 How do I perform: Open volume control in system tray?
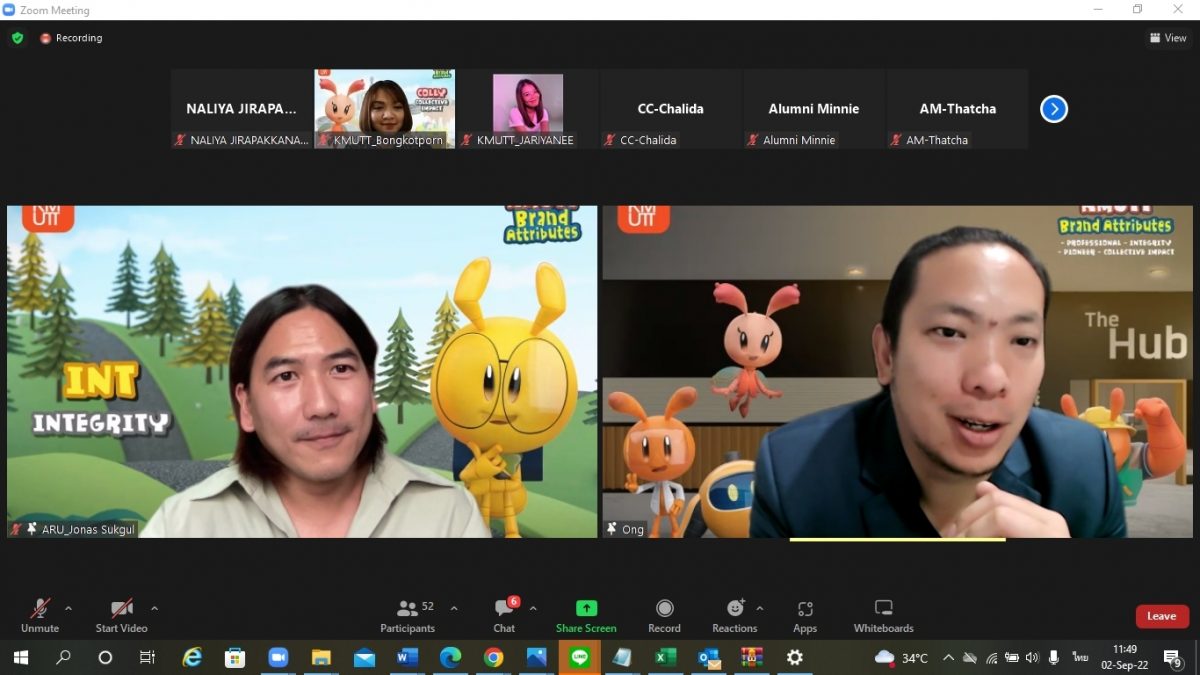pos(1032,657)
